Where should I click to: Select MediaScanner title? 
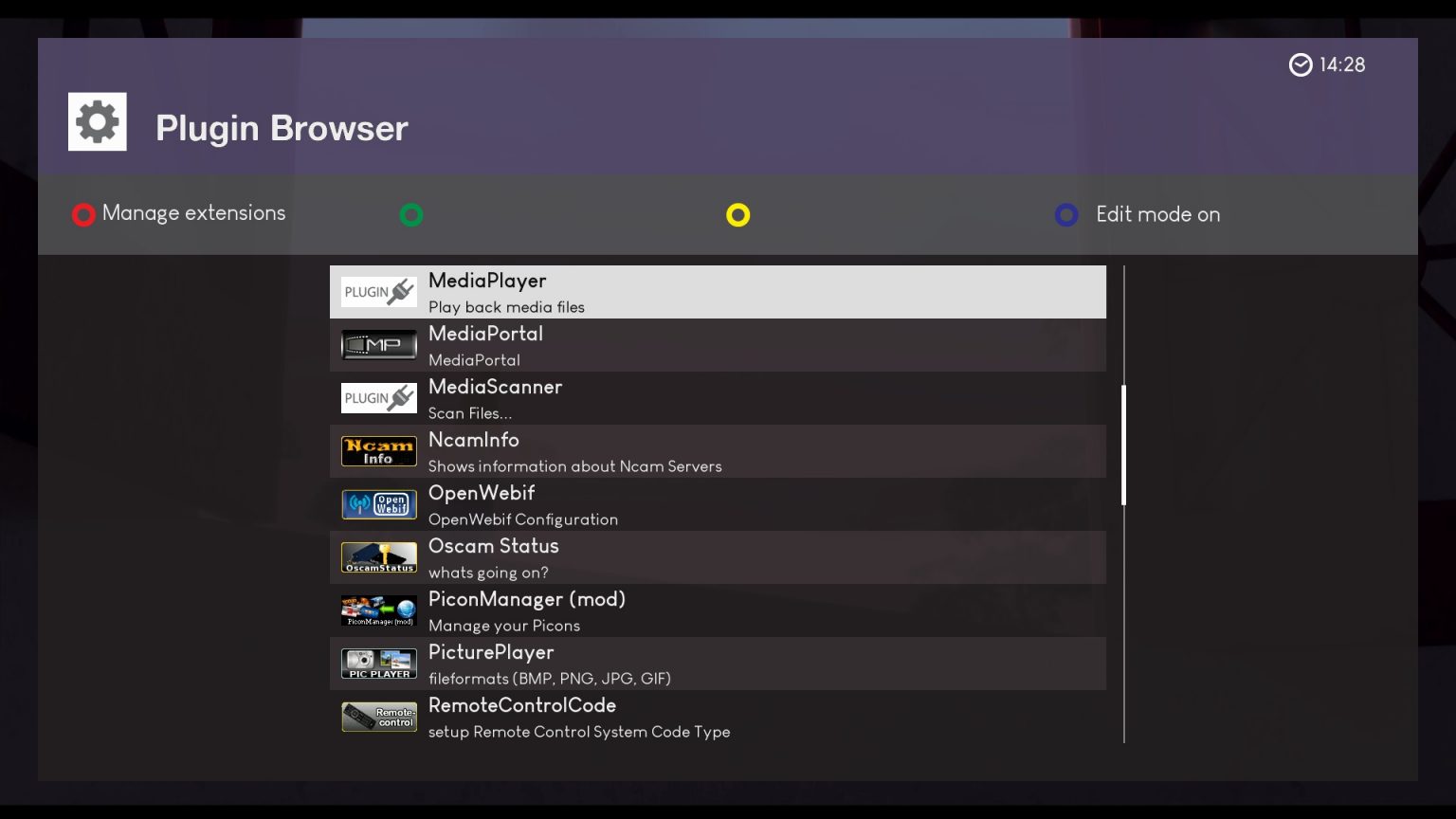495,387
